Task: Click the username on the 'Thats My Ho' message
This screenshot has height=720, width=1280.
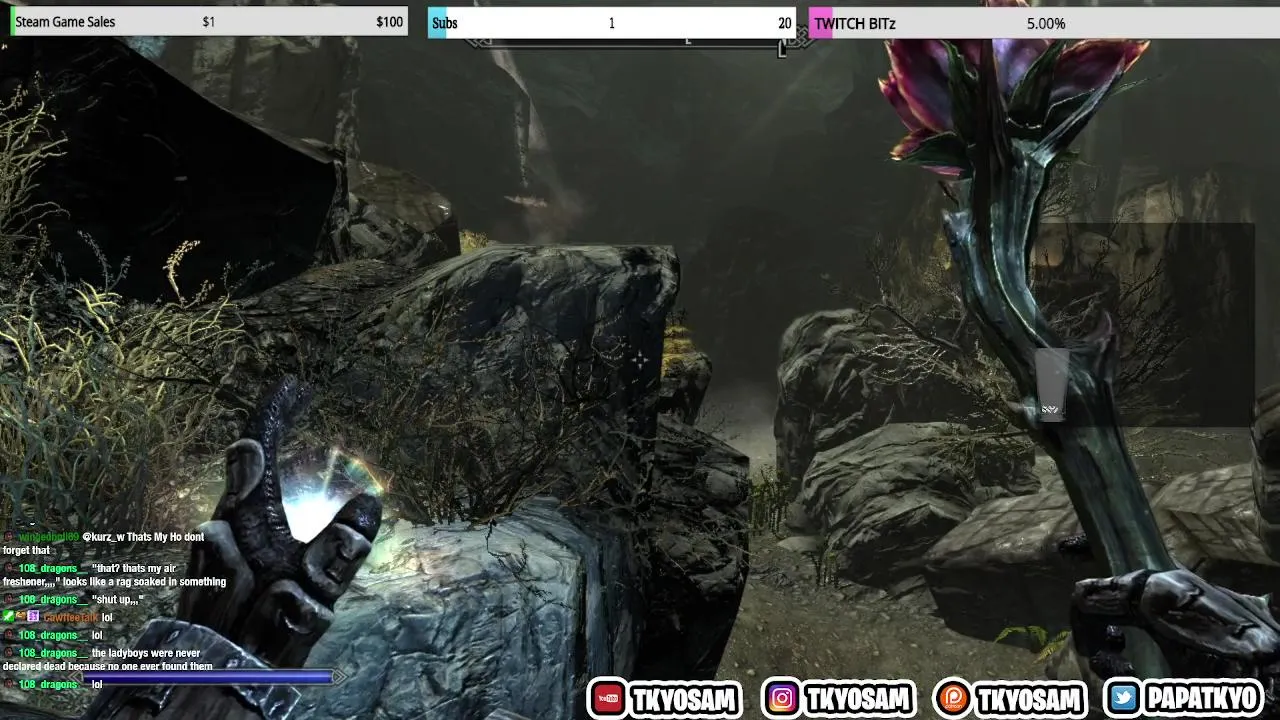Action: click(48, 537)
